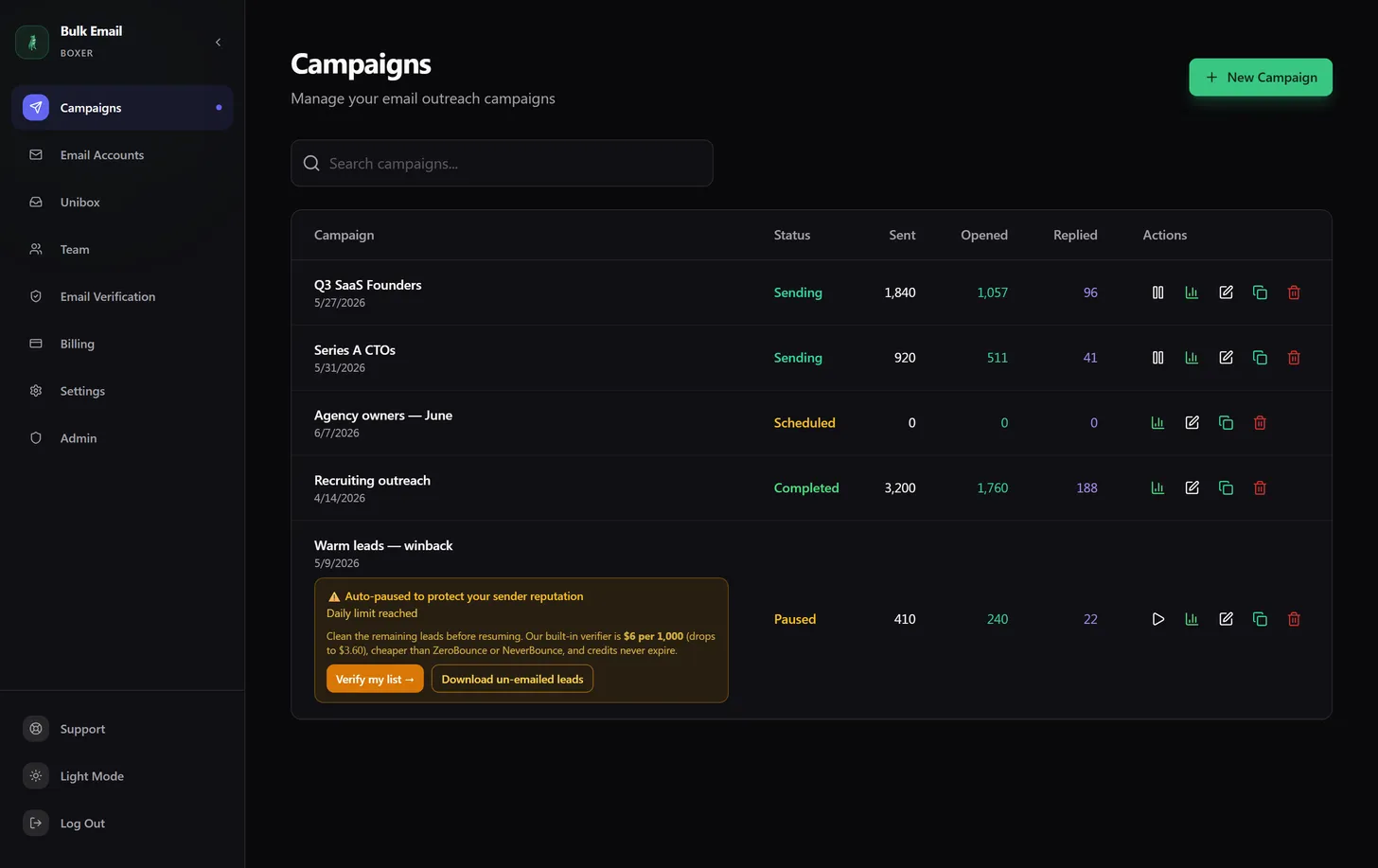This screenshot has width=1378, height=868.
Task: Create a New Campaign
Action: [x=1261, y=78]
